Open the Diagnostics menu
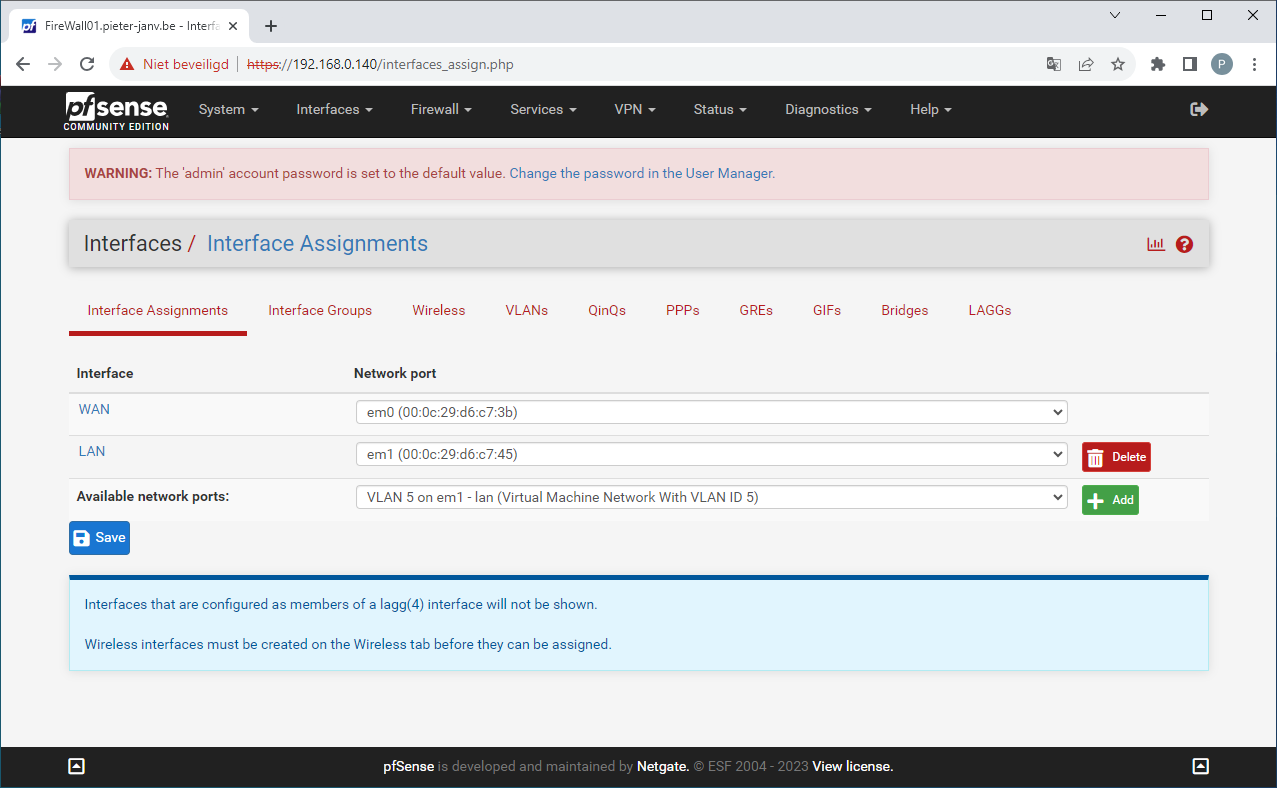The width and height of the screenshot is (1277, 788). point(828,109)
